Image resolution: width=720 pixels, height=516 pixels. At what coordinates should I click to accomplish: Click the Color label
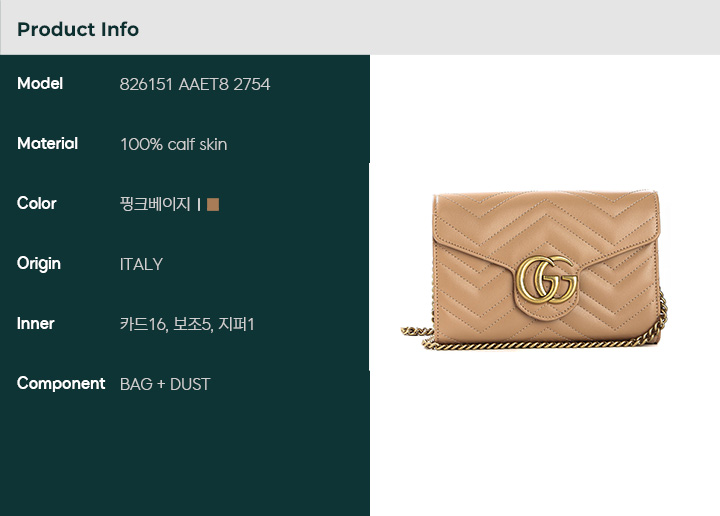pyautogui.click(x=37, y=203)
